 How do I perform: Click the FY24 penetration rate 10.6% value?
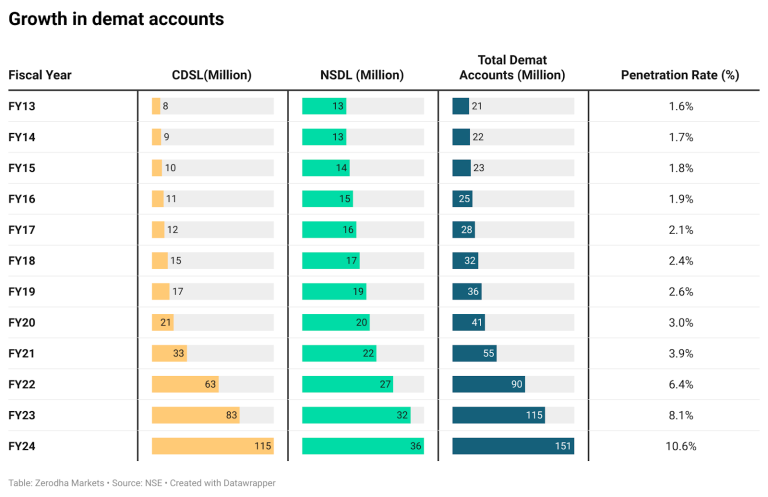680,446
